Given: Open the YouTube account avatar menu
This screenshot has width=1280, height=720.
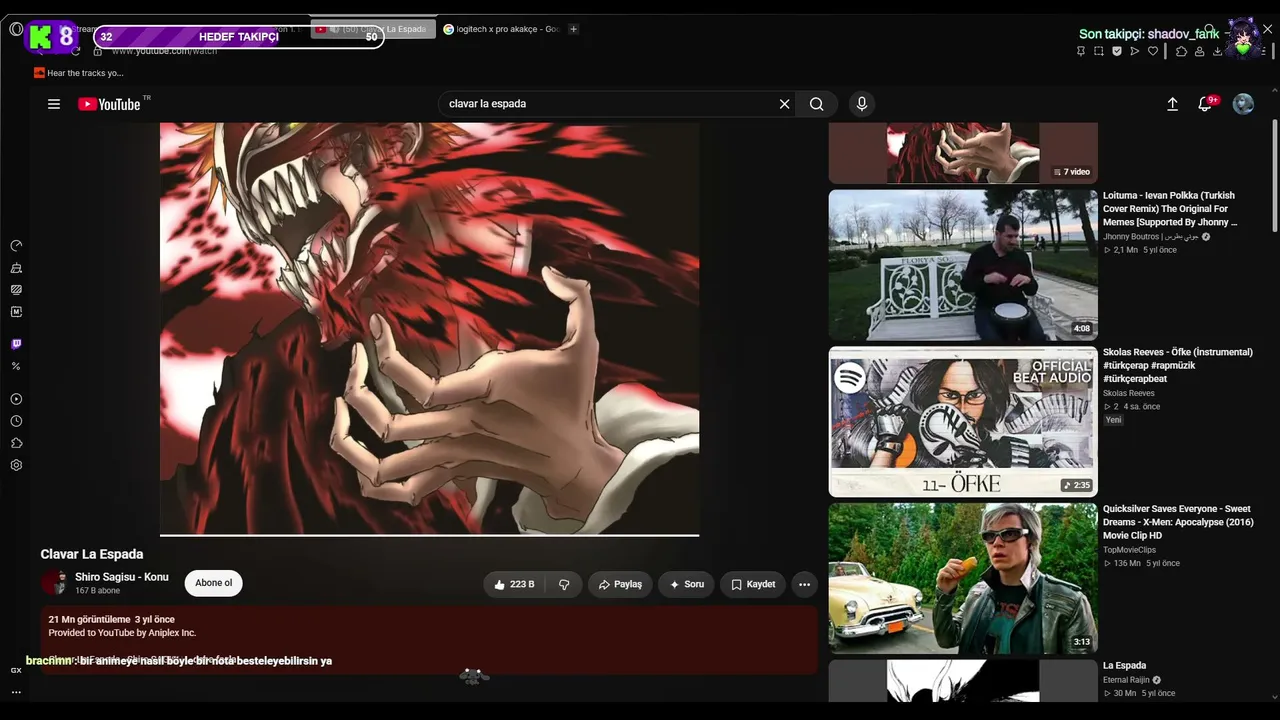Looking at the screenshot, I should pyautogui.click(x=1243, y=104).
